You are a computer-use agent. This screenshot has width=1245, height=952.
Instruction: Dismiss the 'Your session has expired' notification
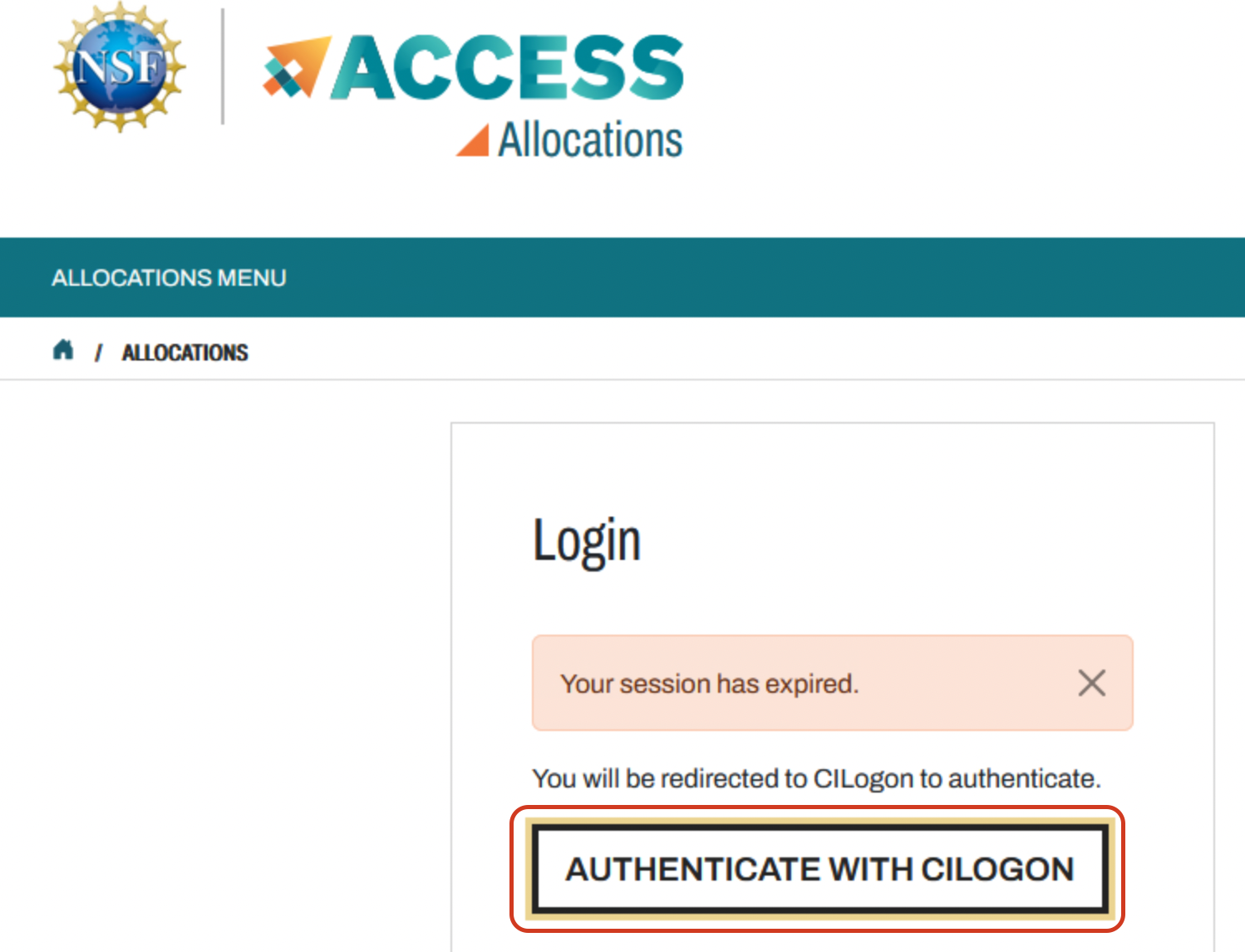tap(1091, 683)
